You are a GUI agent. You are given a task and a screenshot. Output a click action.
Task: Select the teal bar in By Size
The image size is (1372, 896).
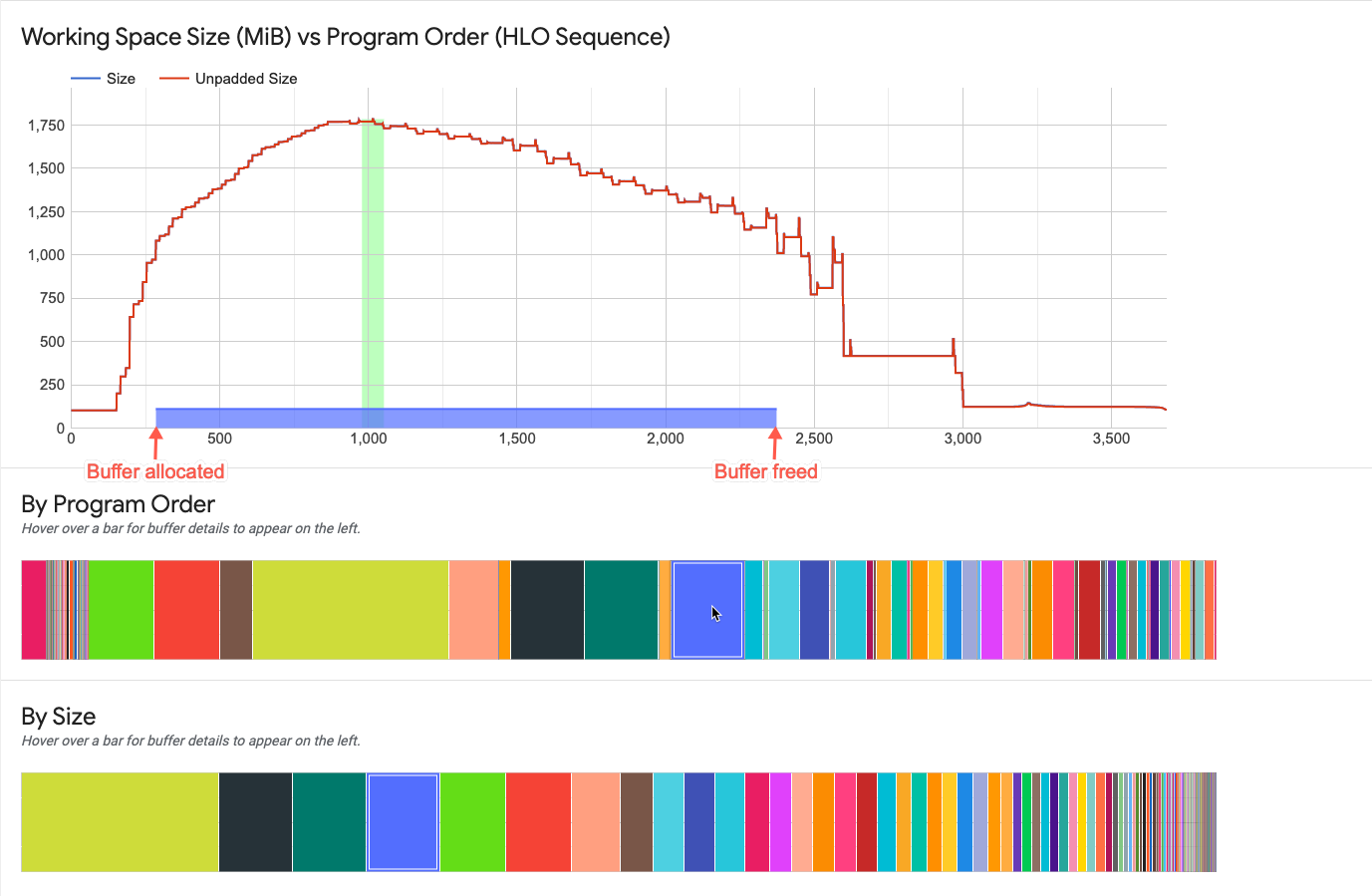coord(329,822)
